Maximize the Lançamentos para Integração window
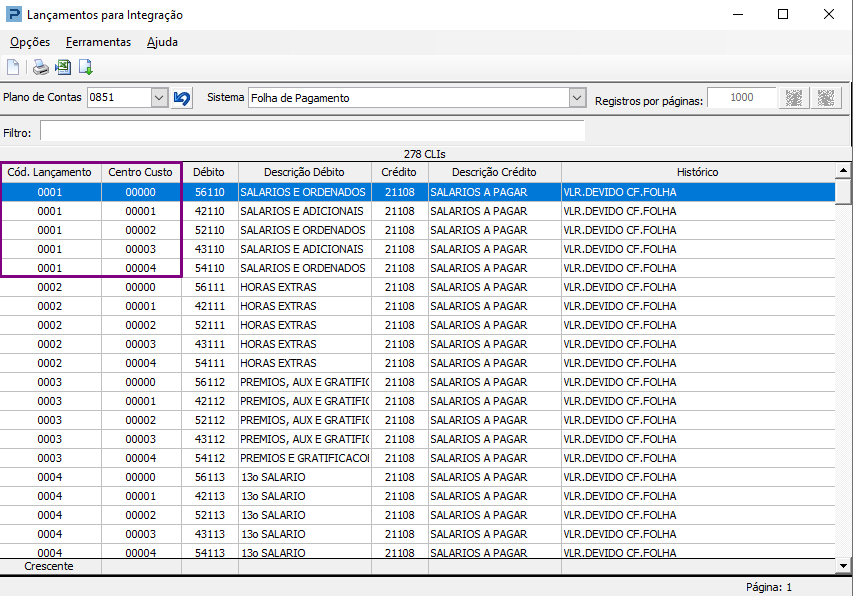The width and height of the screenshot is (853, 596). click(783, 14)
